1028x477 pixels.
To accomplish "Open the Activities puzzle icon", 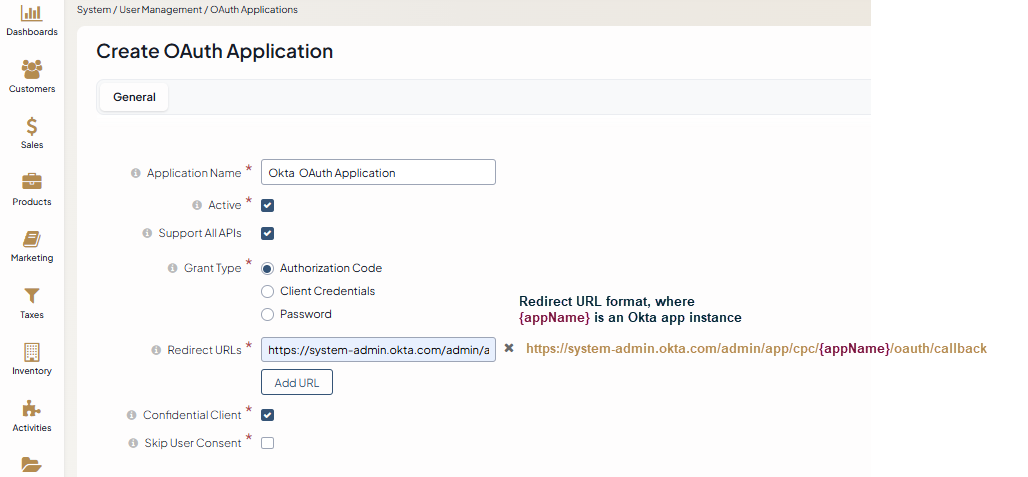I will (x=32, y=409).
